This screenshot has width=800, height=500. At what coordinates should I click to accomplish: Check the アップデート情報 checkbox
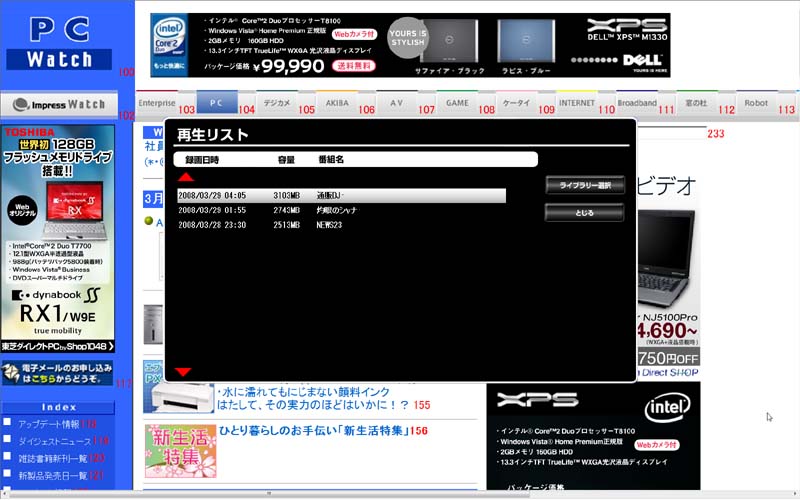[7, 422]
